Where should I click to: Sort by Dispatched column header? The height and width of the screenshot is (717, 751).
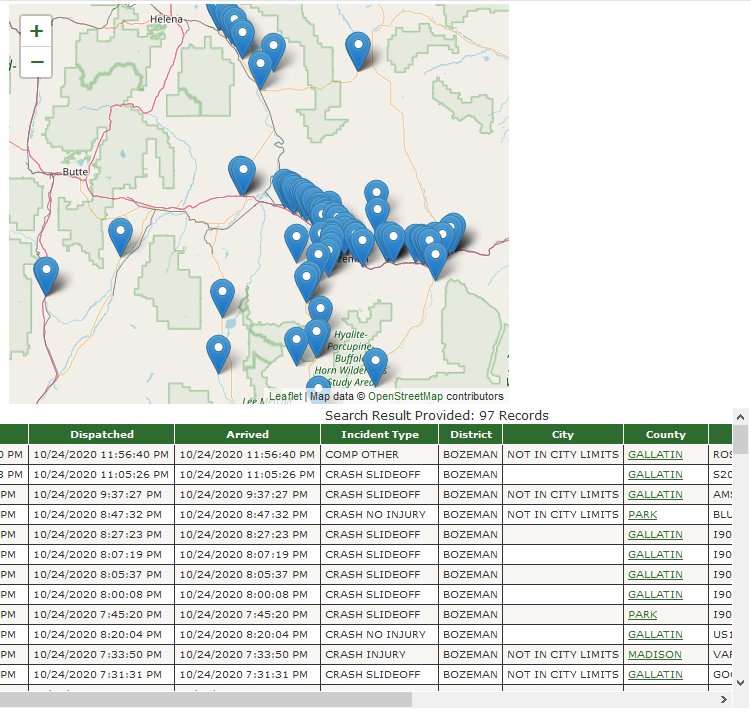pos(102,434)
